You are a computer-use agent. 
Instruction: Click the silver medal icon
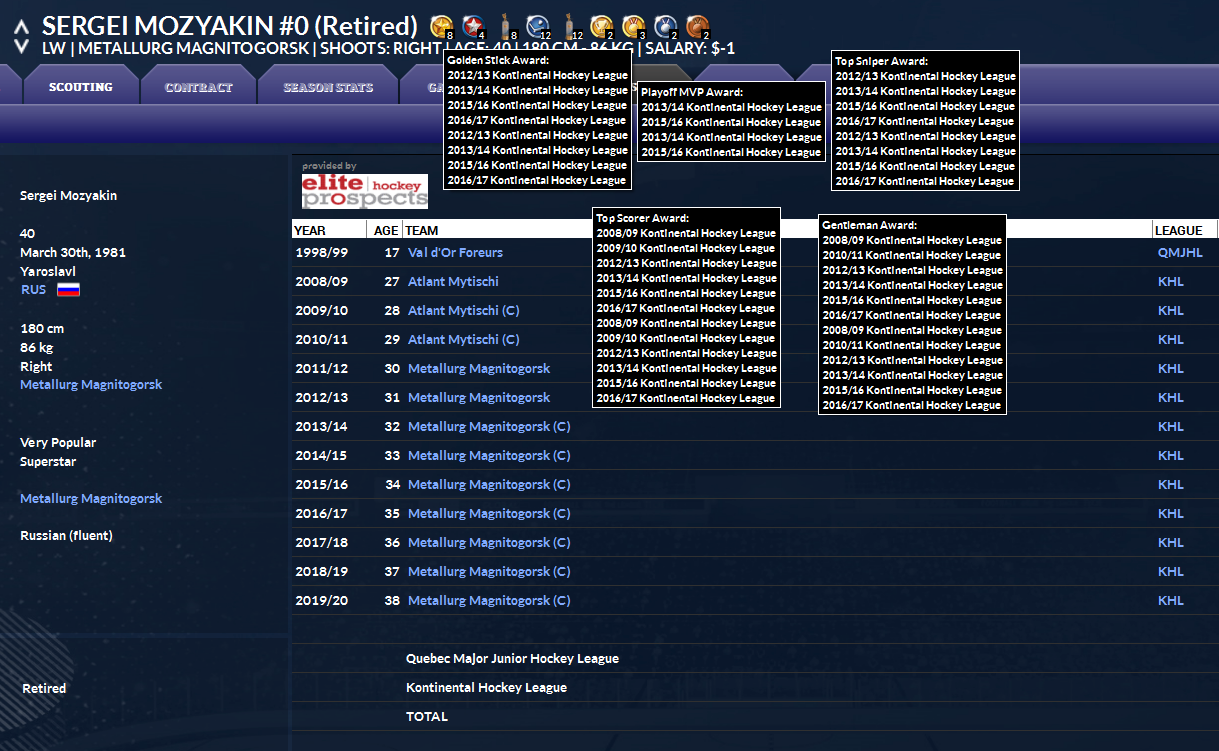(664, 26)
